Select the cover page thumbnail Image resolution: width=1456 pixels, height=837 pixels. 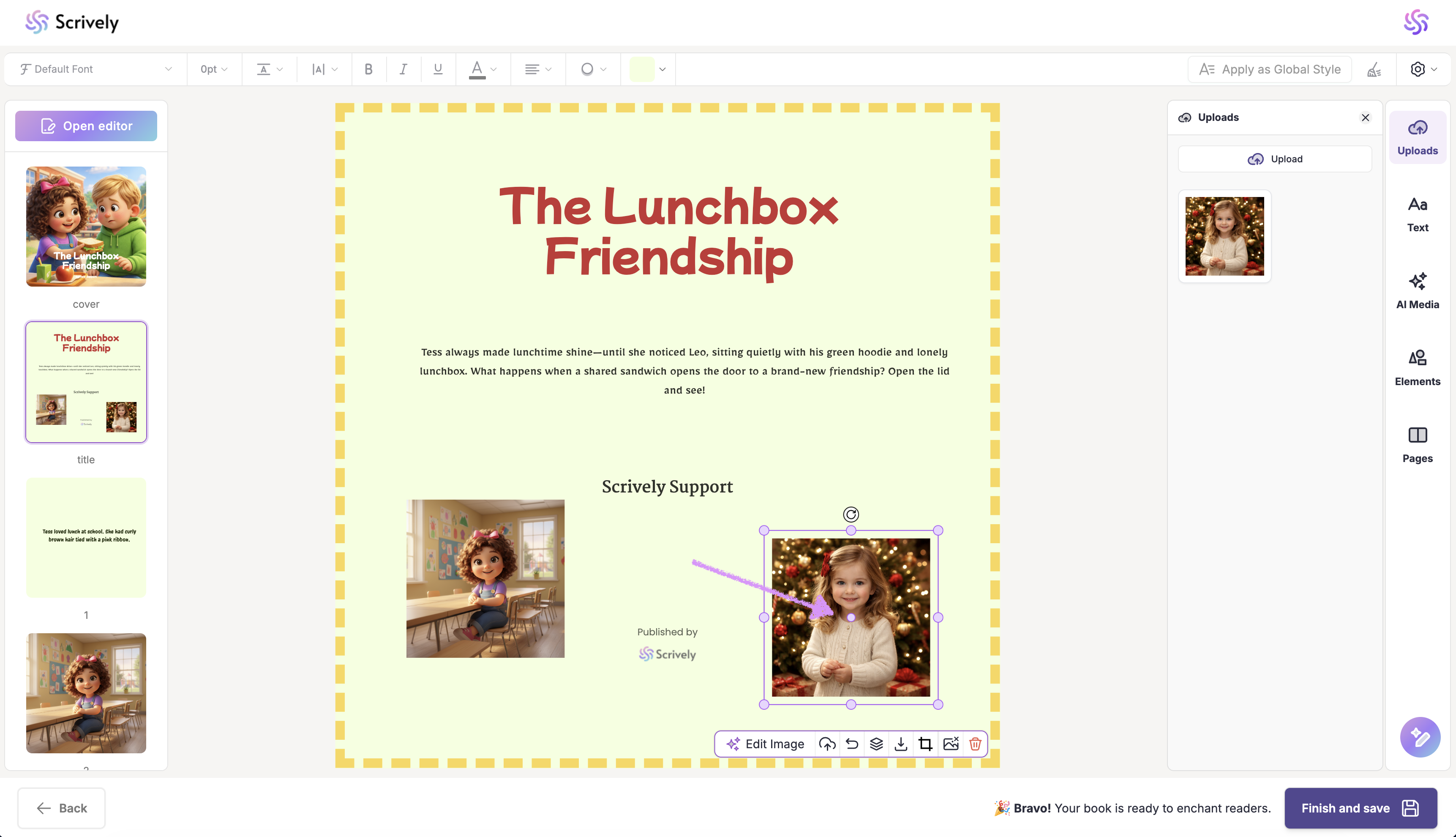click(86, 227)
